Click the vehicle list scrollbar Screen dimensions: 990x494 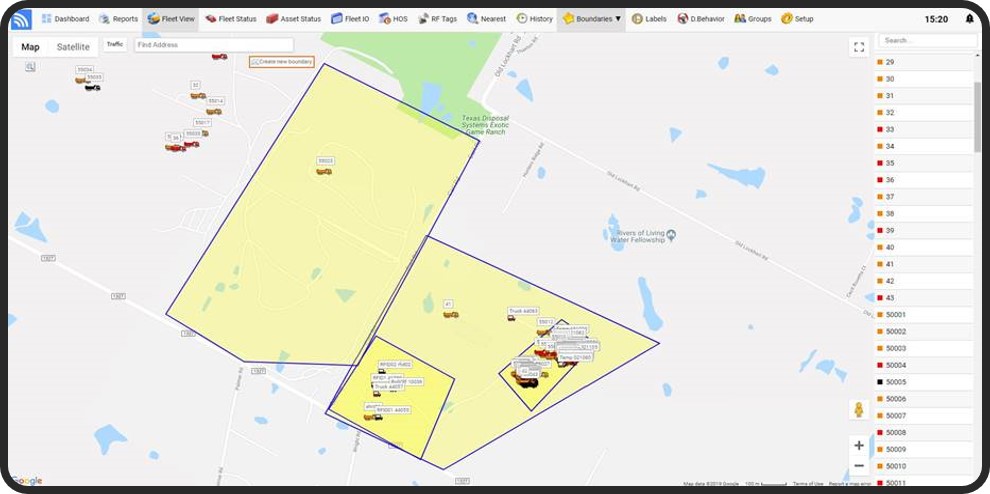click(978, 117)
